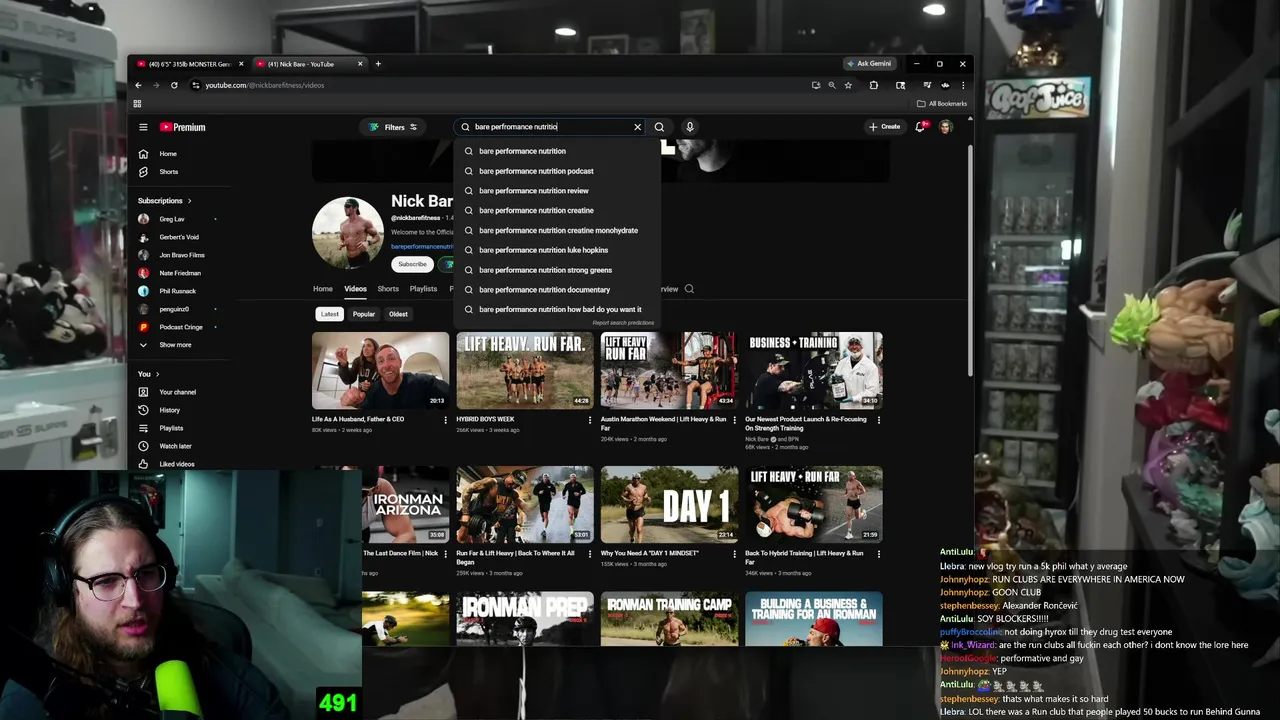The image size is (1280, 720).
Task: Go to Home in sidebar
Action: pos(168,154)
